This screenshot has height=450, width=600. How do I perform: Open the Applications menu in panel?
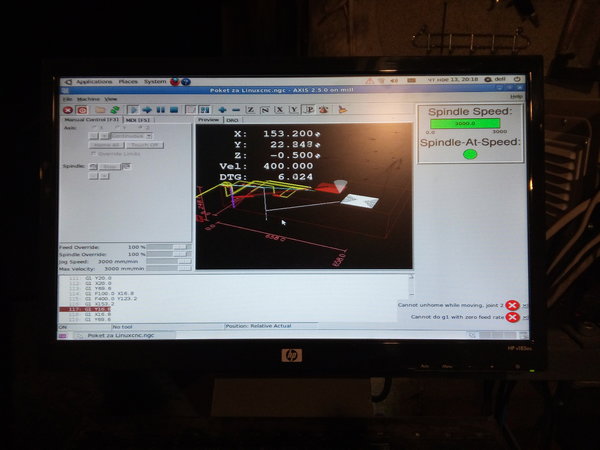click(94, 82)
